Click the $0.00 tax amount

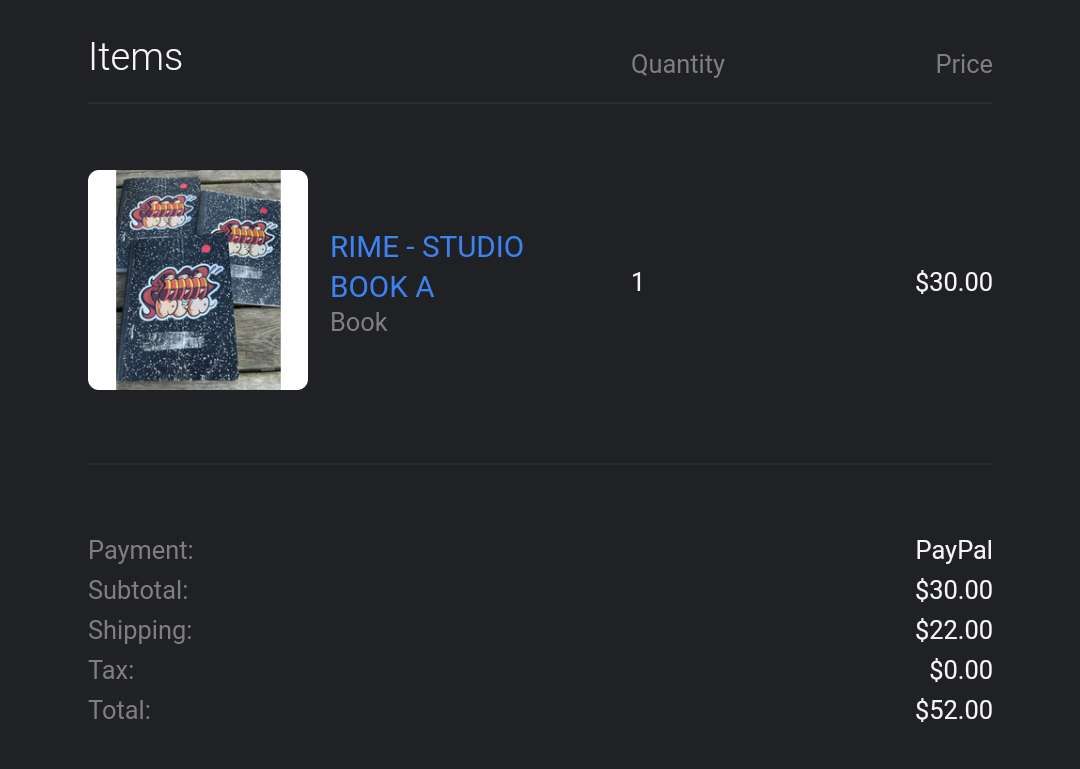click(960, 670)
